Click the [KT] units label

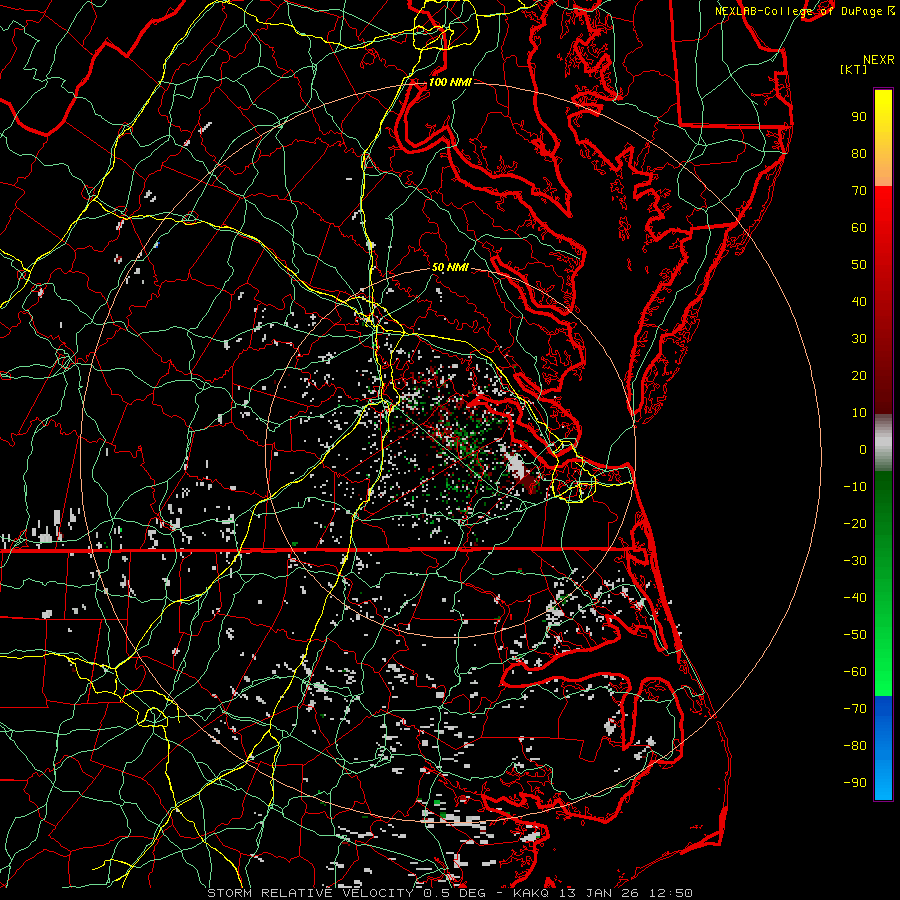pyautogui.click(x=854, y=69)
